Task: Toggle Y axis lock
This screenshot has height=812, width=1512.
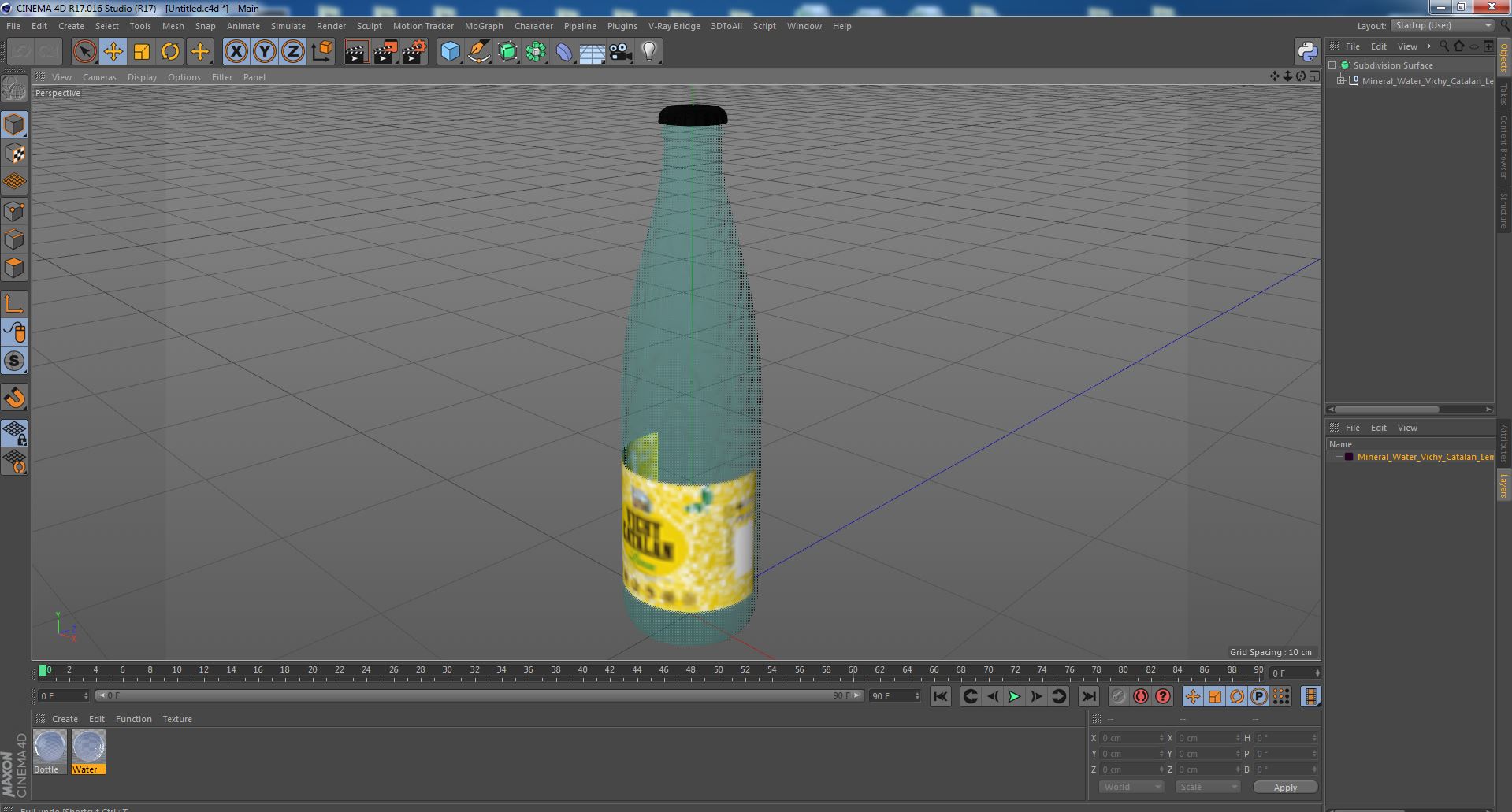Action: 265,52
